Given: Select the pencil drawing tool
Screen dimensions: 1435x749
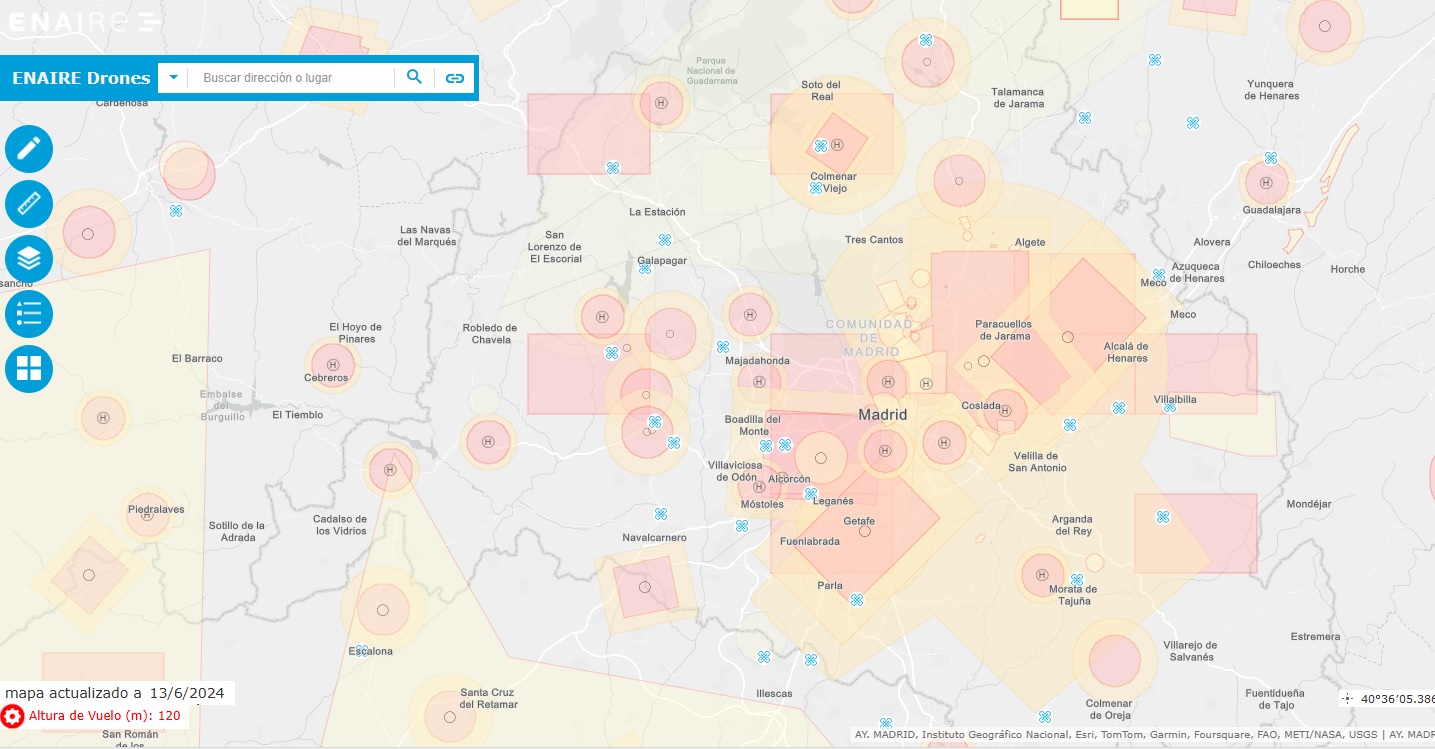Looking at the screenshot, I should tap(29, 149).
